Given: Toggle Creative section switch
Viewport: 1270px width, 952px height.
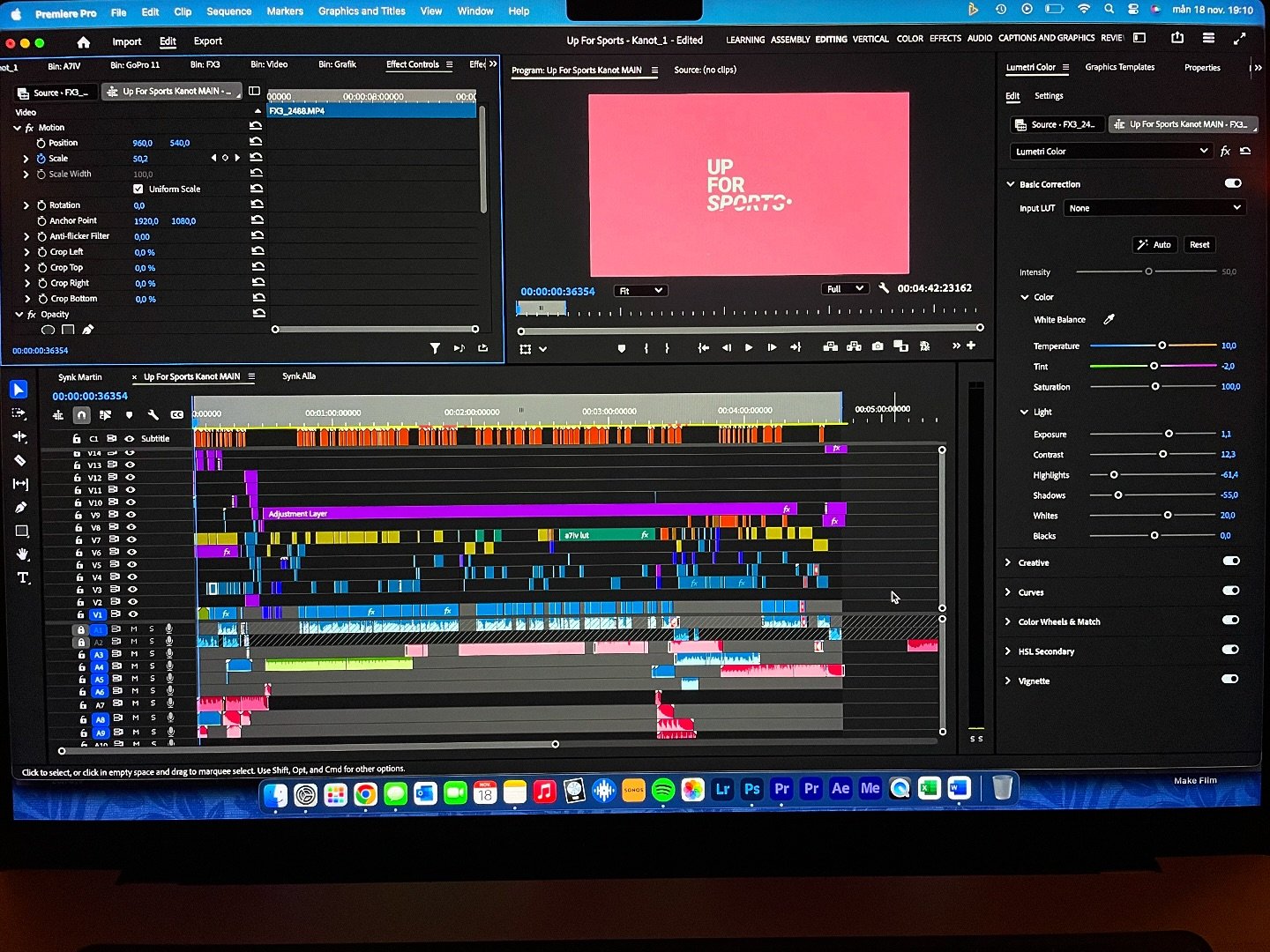Looking at the screenshot, I should pyautogui.click(x=1231, y=561).
